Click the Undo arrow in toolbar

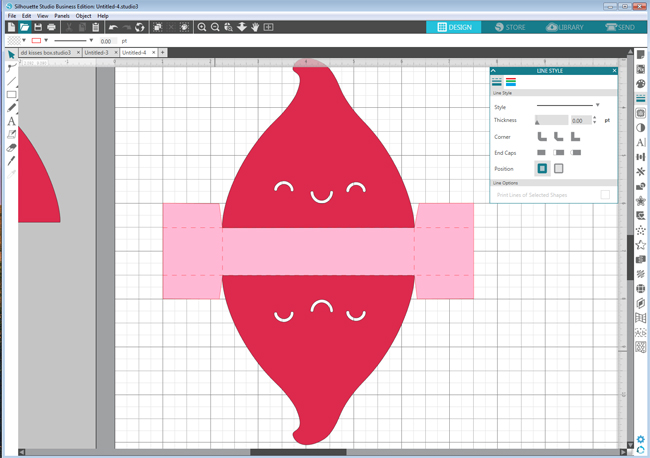point(113,28)
